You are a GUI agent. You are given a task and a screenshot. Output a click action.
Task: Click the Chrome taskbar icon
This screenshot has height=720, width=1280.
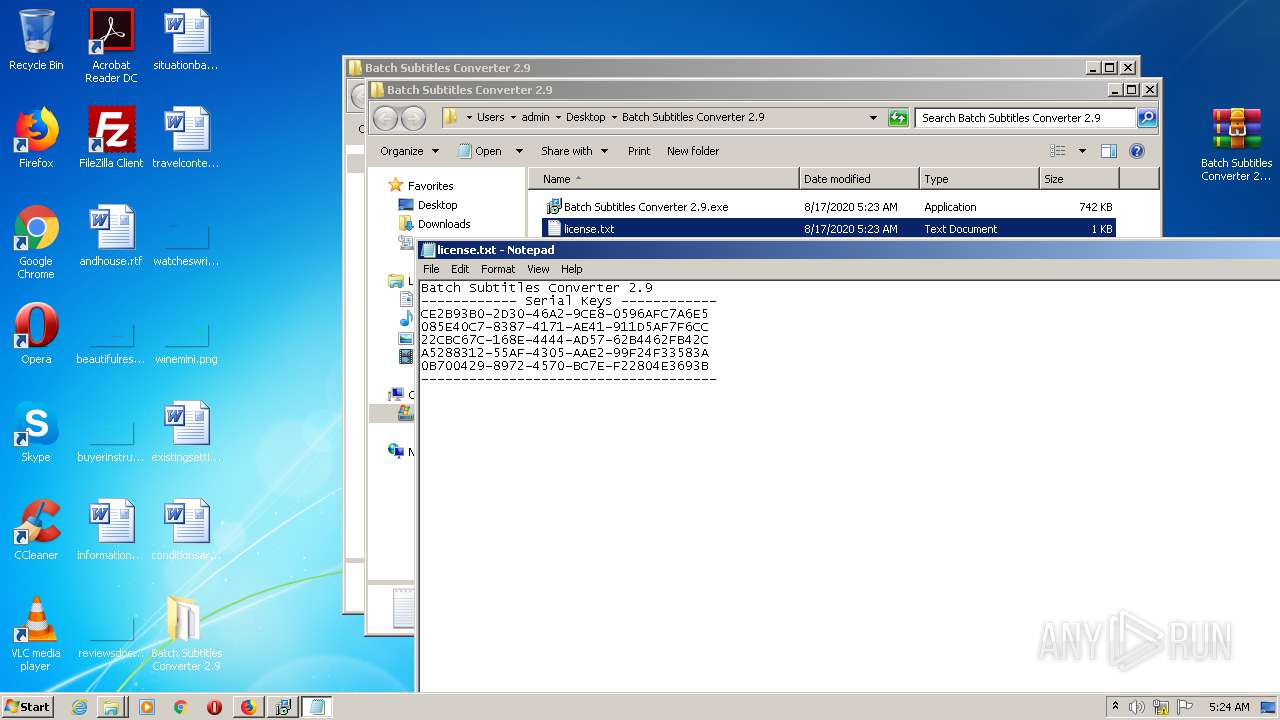click(x=181, y=707)
